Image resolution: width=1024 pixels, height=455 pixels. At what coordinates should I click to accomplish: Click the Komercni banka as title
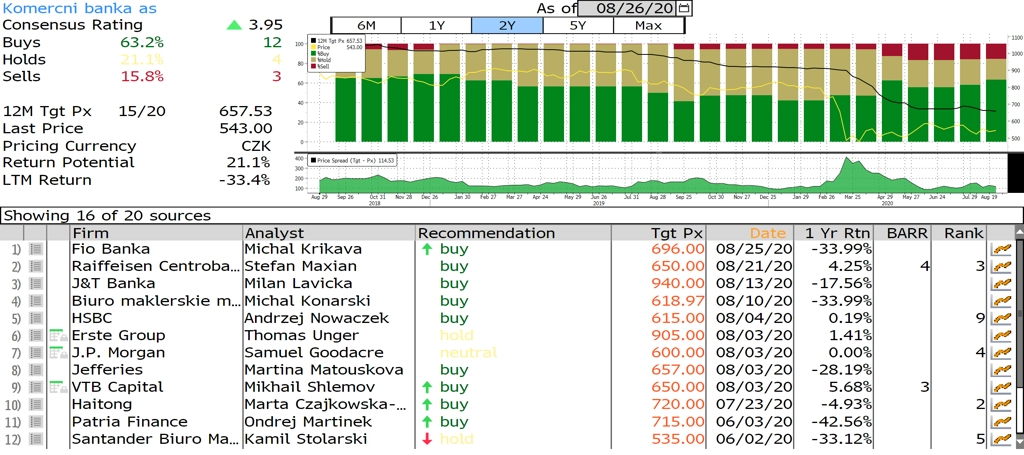click(x=80, y=8)
